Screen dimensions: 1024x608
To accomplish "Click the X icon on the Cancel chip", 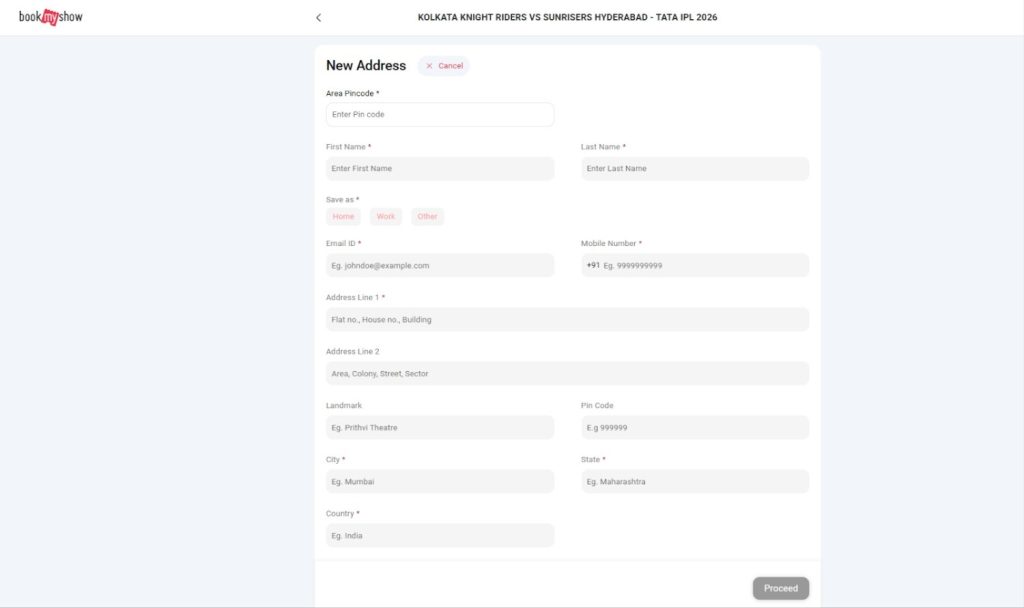I will [429, 66].
